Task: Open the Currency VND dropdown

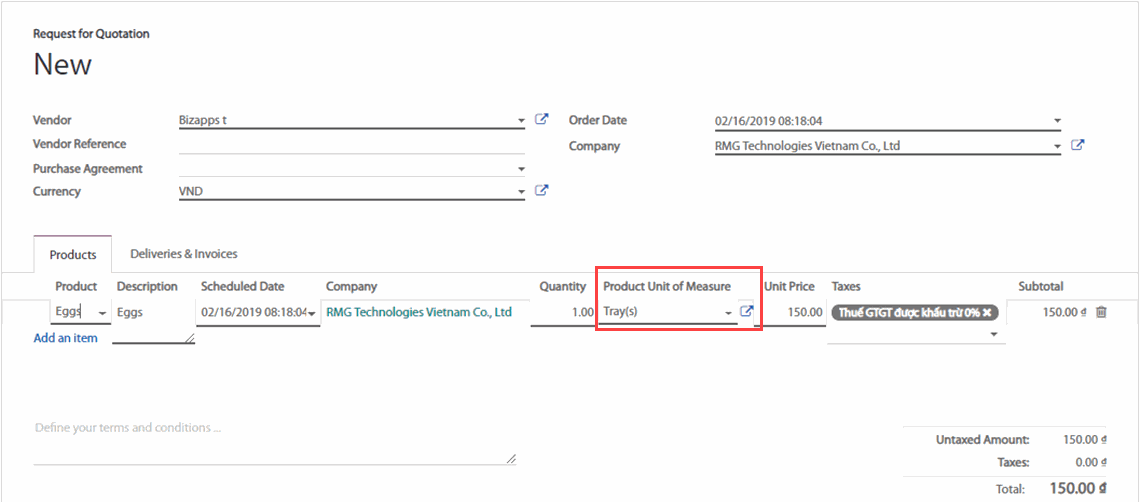Action: click(521, 192)
